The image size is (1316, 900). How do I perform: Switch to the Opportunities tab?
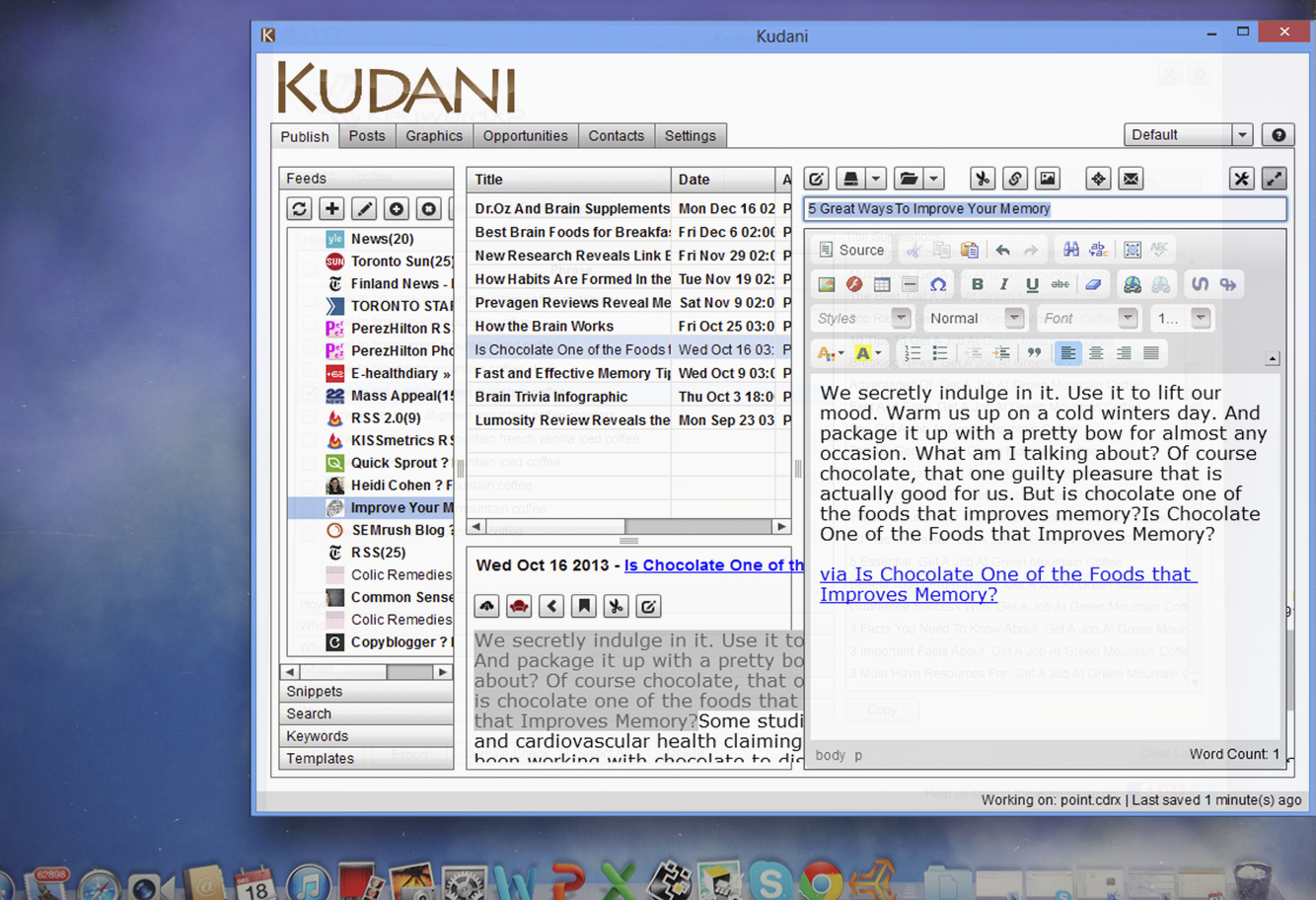[525, 135]
